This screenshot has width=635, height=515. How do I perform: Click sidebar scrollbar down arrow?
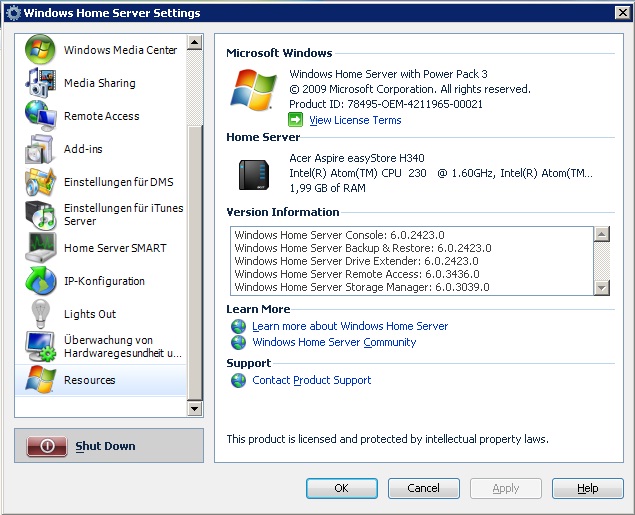click(x=195, y=409)
